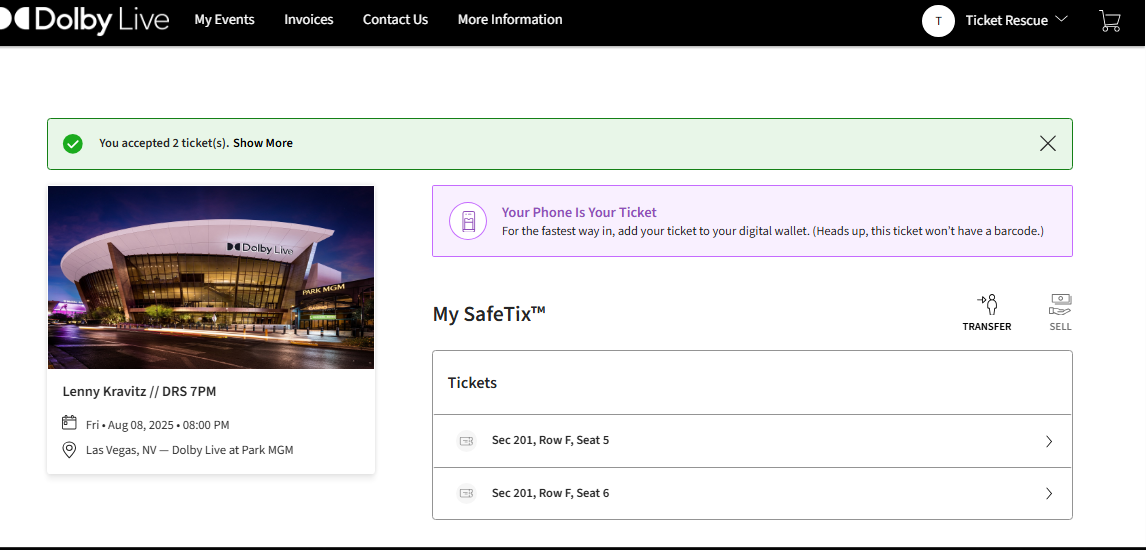Open the shopping cart icon
Screen dimensions: 1146x550
[x=1109, y=20]
